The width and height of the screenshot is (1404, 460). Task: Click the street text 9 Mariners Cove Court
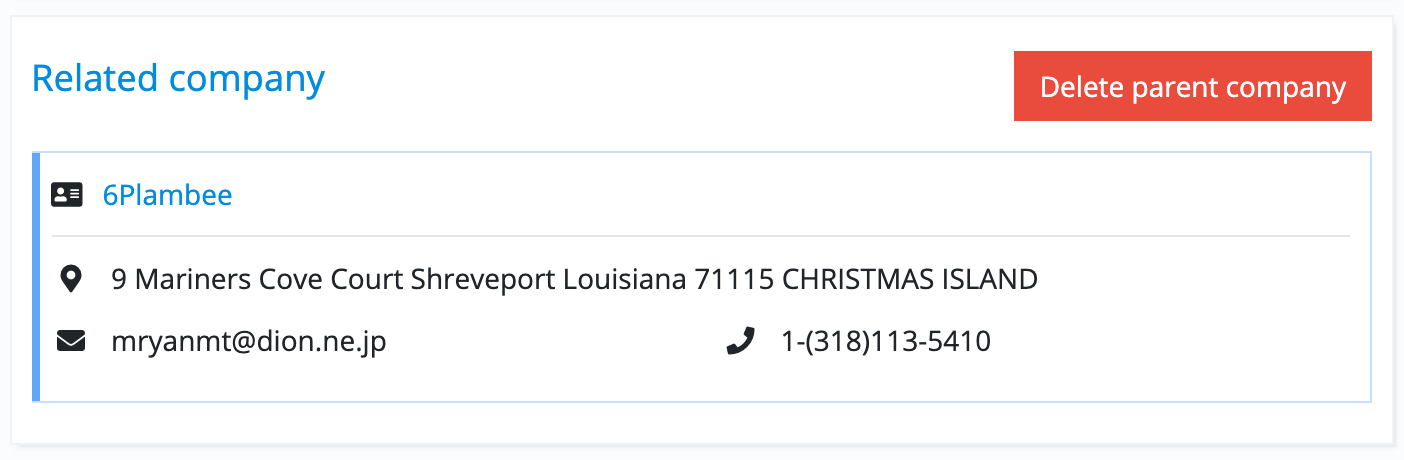click(x=259, y=279)
